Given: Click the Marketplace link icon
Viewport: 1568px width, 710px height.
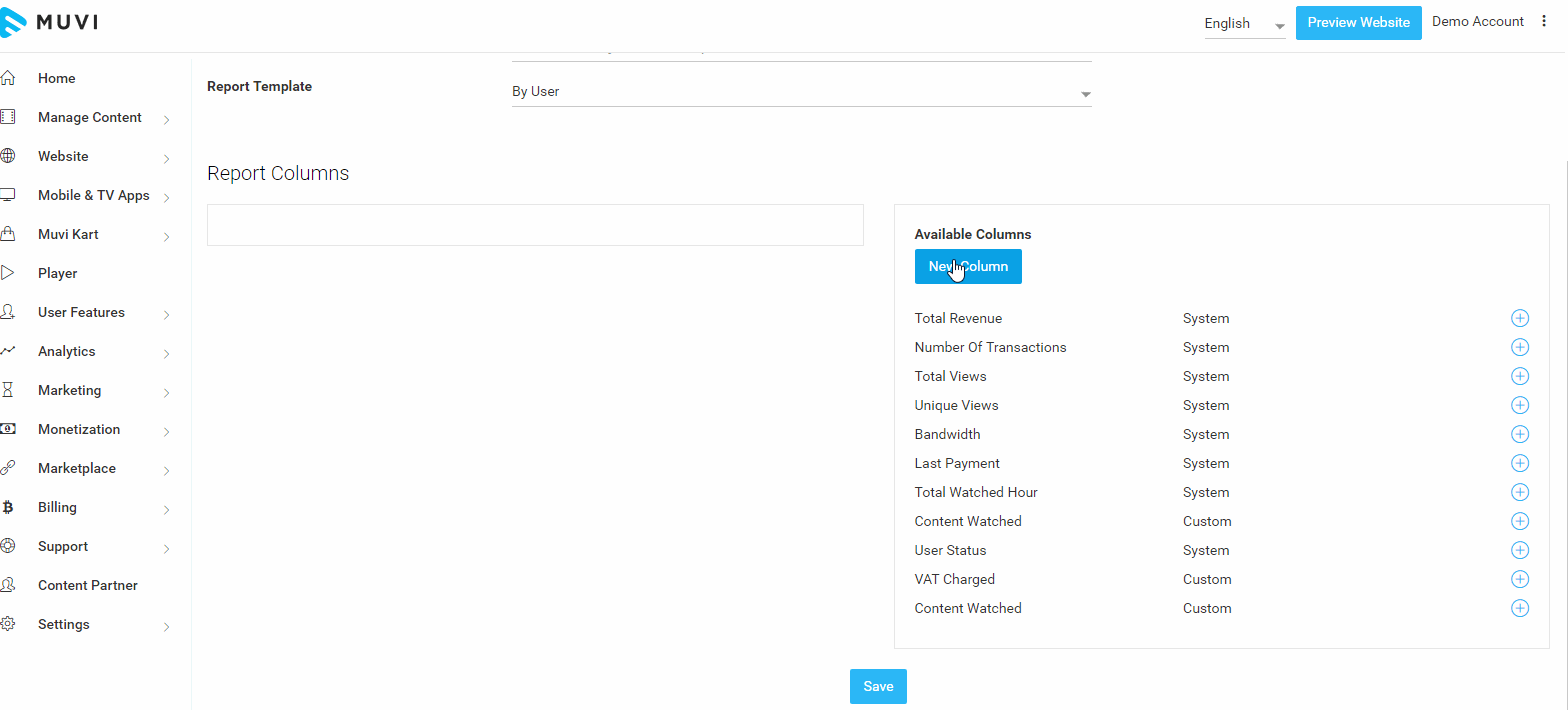Looking at the screenshot, I should click(x=8, y=468).
